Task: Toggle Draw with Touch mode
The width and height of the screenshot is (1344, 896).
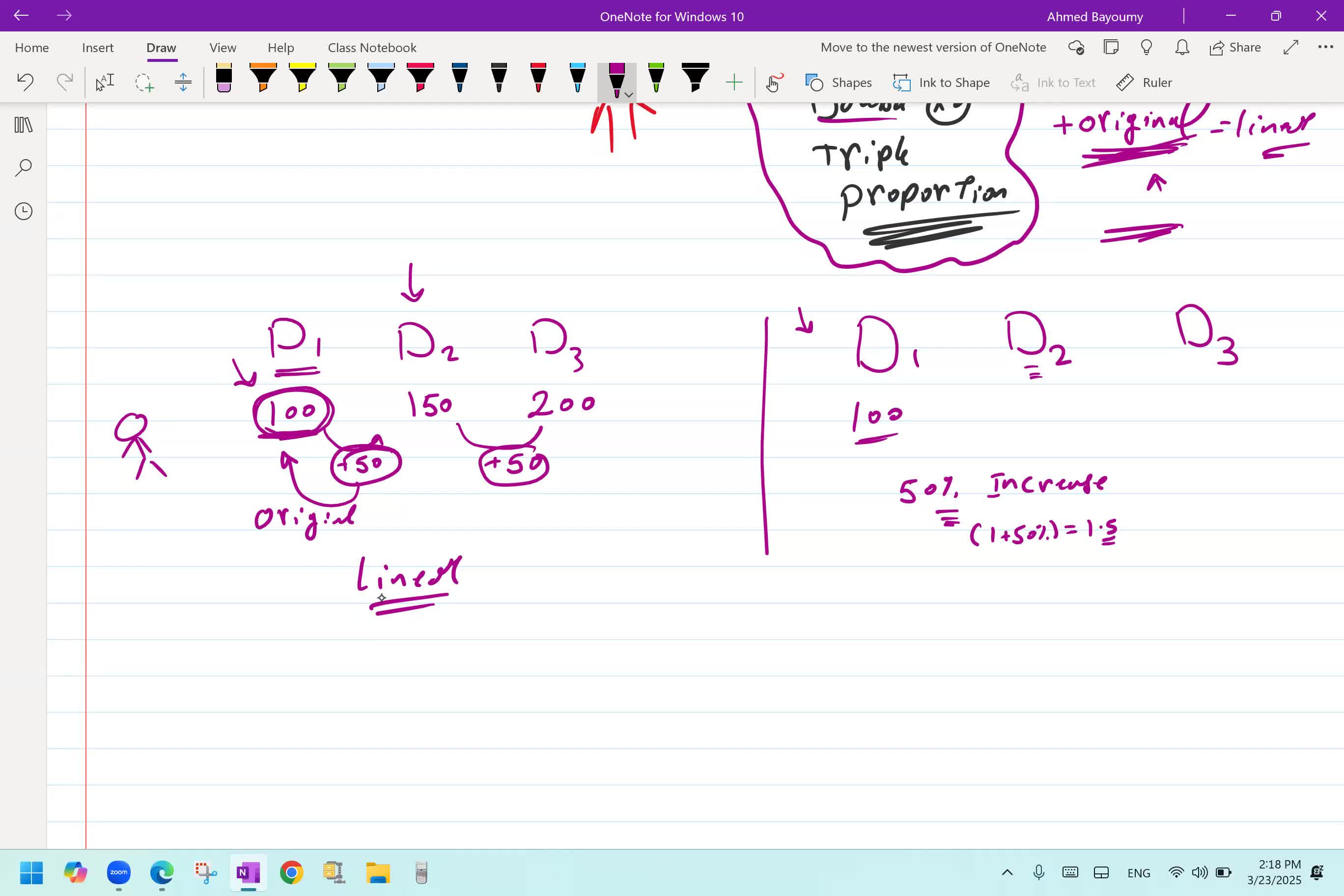Action: [x=773, y=83]
